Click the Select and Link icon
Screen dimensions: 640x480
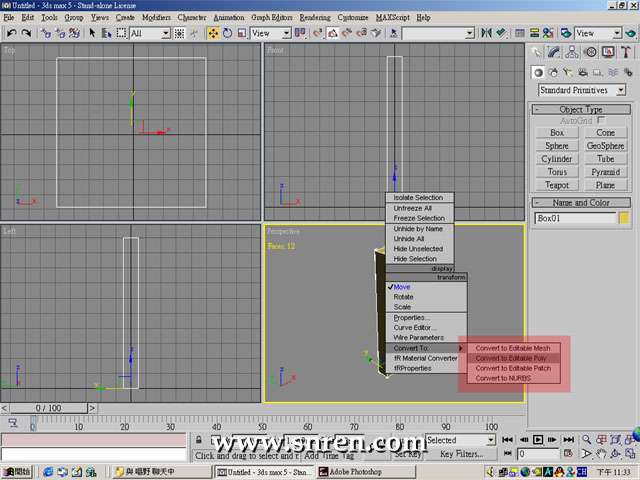[x=46, y=33]
